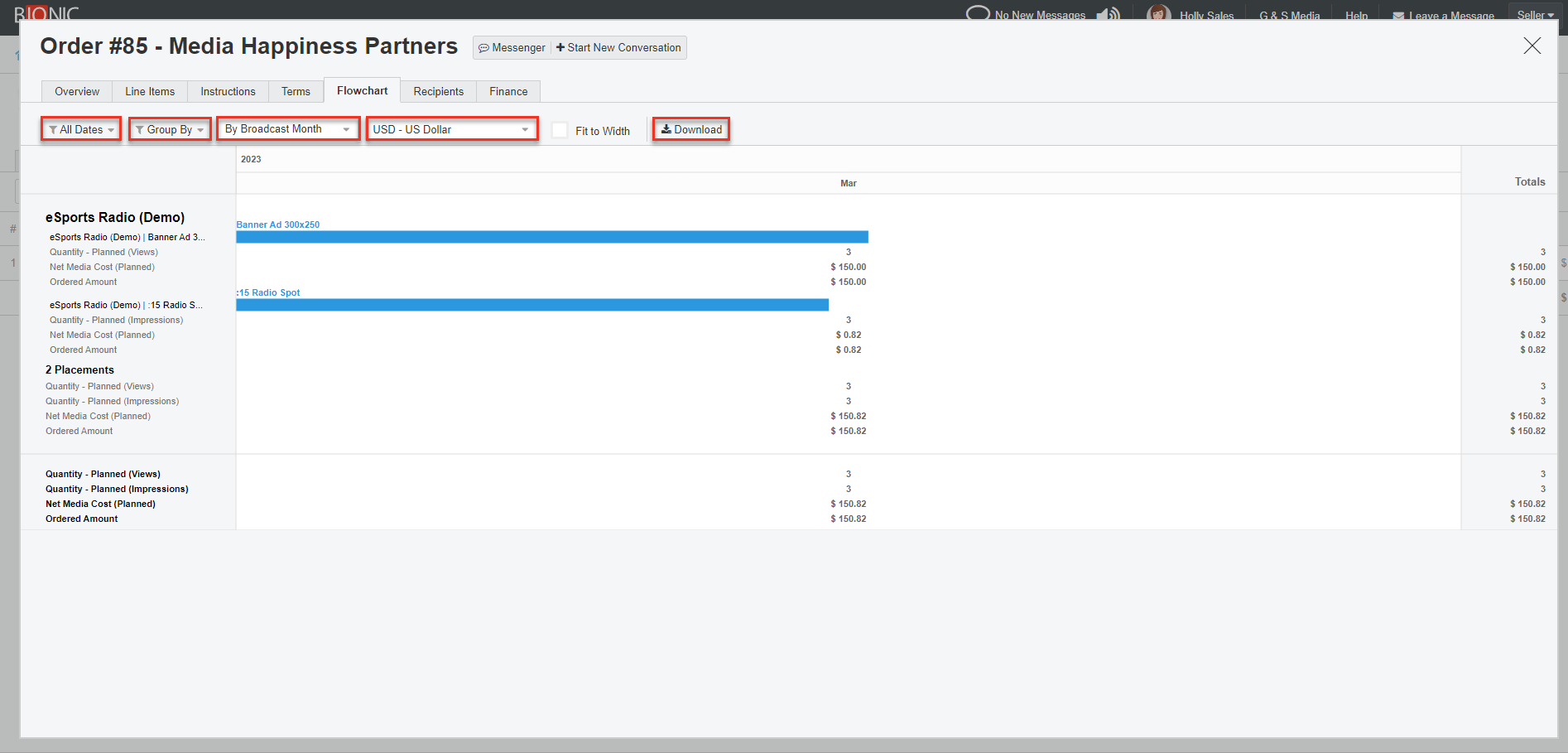The width and height of the screenshot is (1568, 753).
Task: Switch to the Overview tab
Action: coord(77,91)
